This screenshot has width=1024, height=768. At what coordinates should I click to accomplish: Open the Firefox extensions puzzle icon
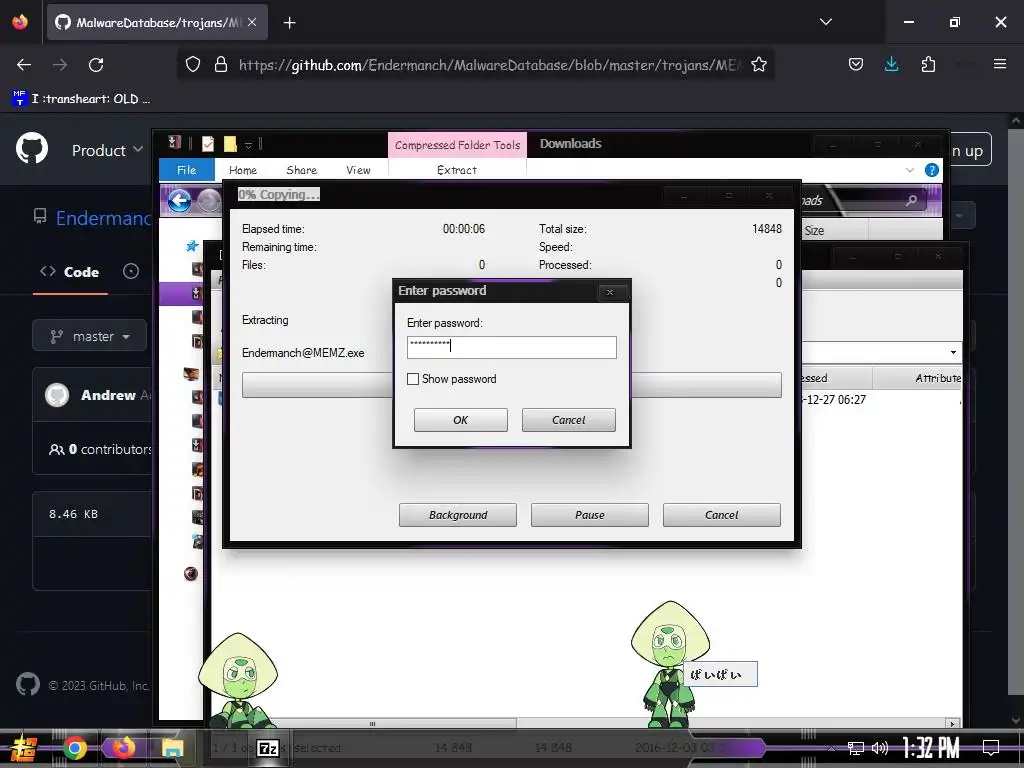pos(928,64)
